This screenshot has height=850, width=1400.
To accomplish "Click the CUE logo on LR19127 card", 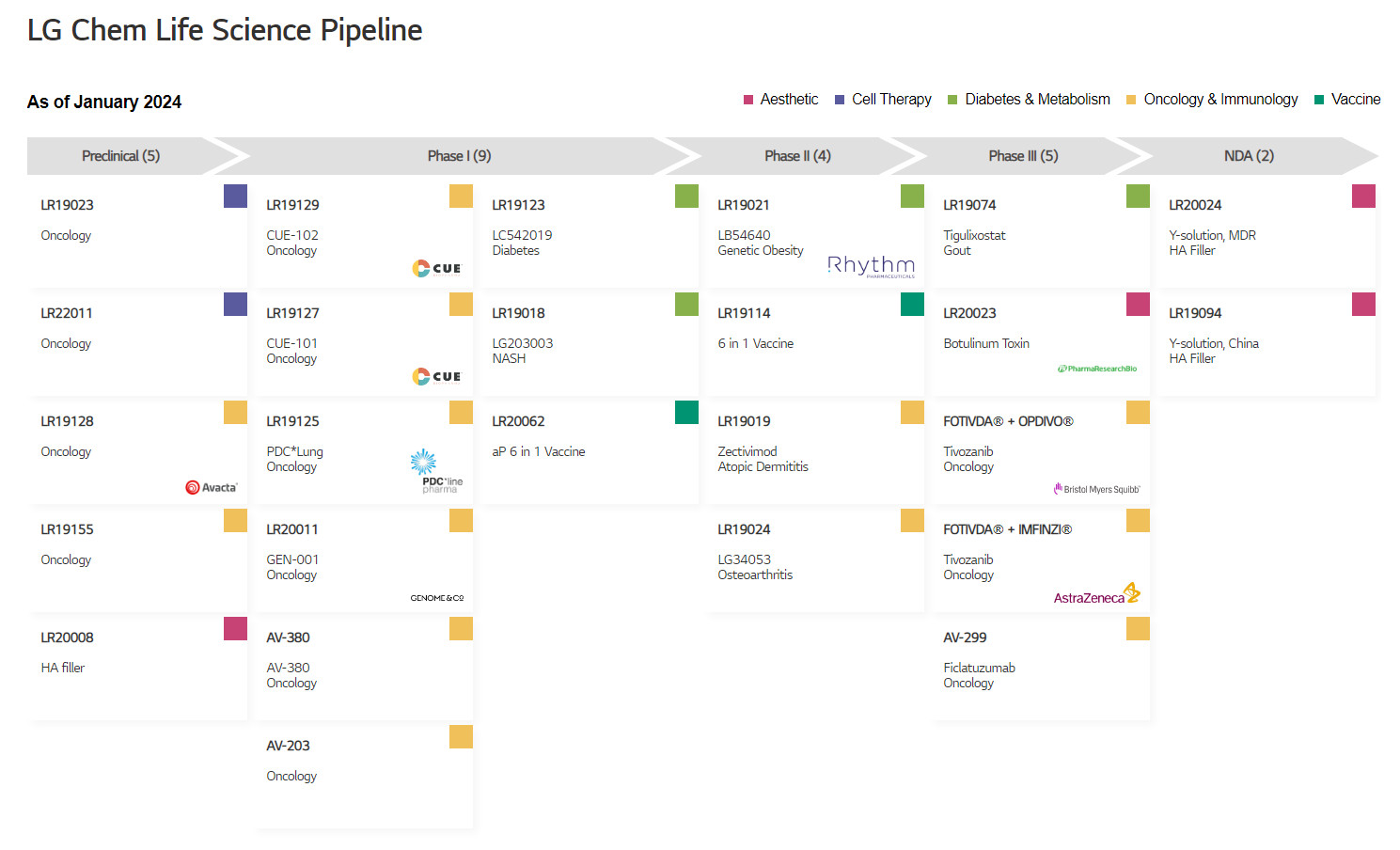I will (x=436, y=376).
